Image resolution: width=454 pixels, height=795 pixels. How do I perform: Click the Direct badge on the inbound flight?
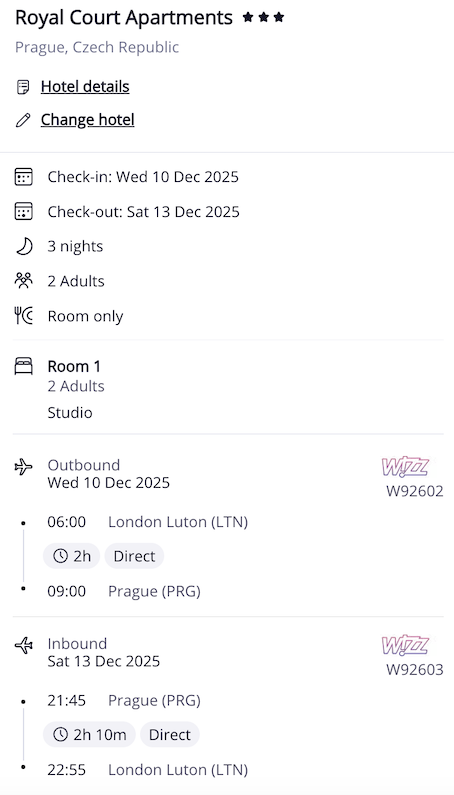tap(170, 735)
